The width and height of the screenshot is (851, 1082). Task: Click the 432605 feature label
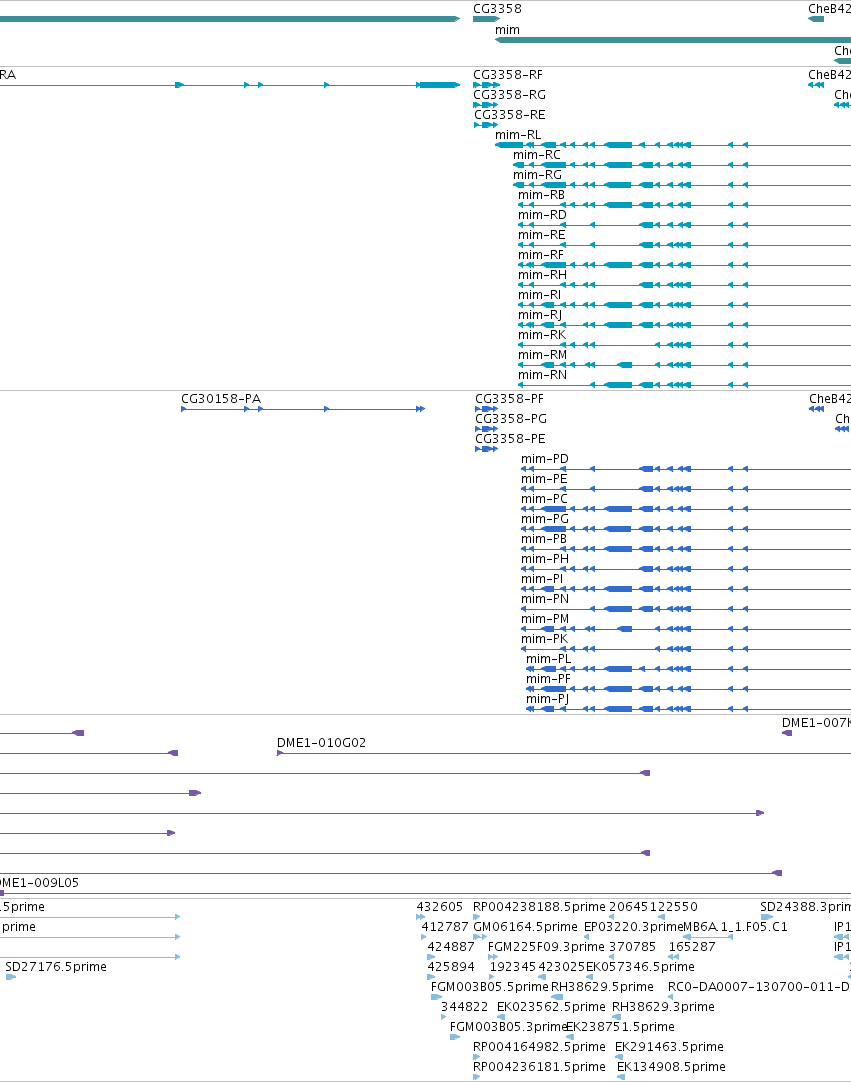(440, 907)
